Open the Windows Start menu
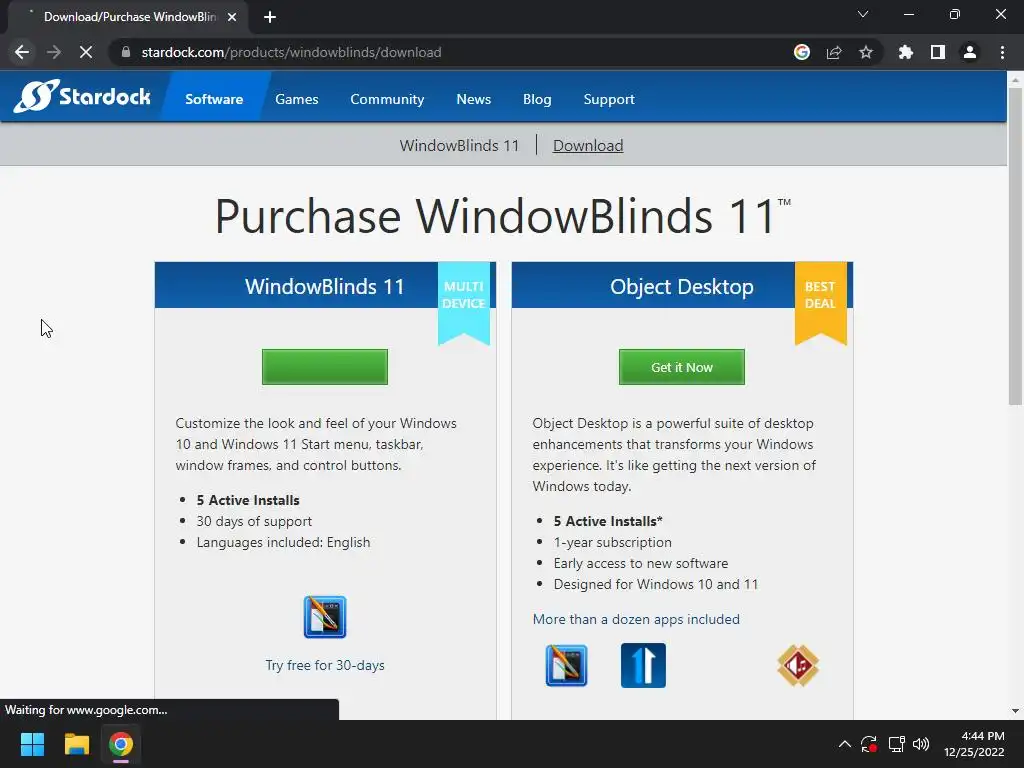The height and width of the screenshot is (768, 1024). tap(32, 744)
